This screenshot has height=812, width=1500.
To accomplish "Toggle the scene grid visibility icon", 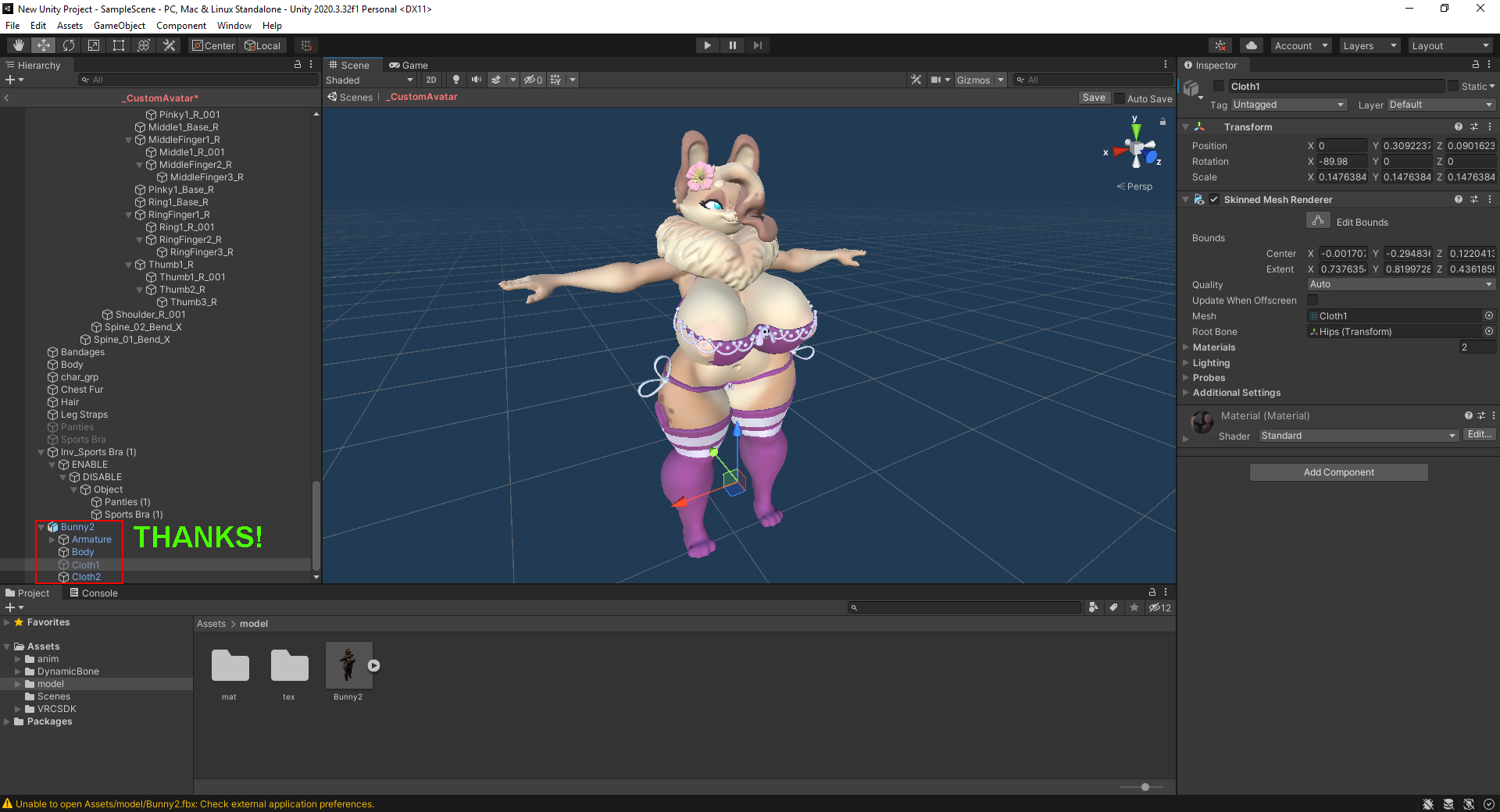I will point(555,80).
